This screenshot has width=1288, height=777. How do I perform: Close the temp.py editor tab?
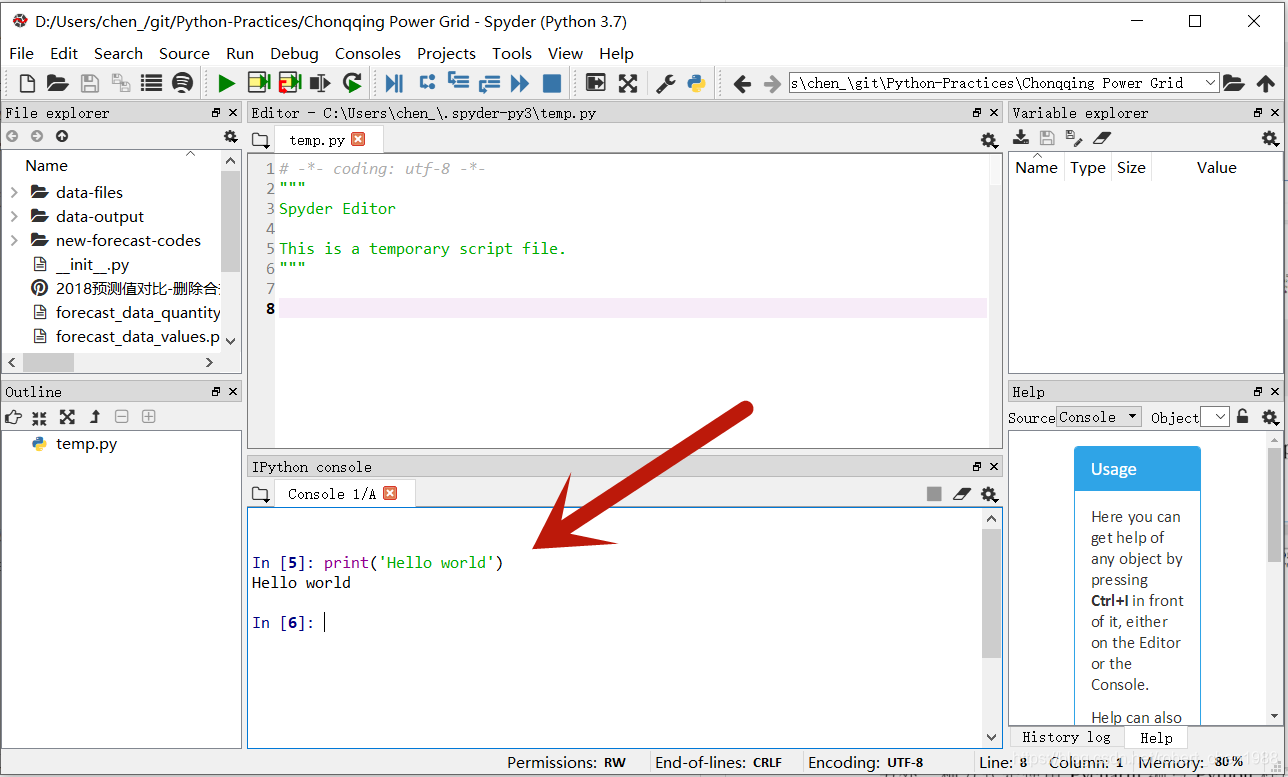(x=358, y=140)
